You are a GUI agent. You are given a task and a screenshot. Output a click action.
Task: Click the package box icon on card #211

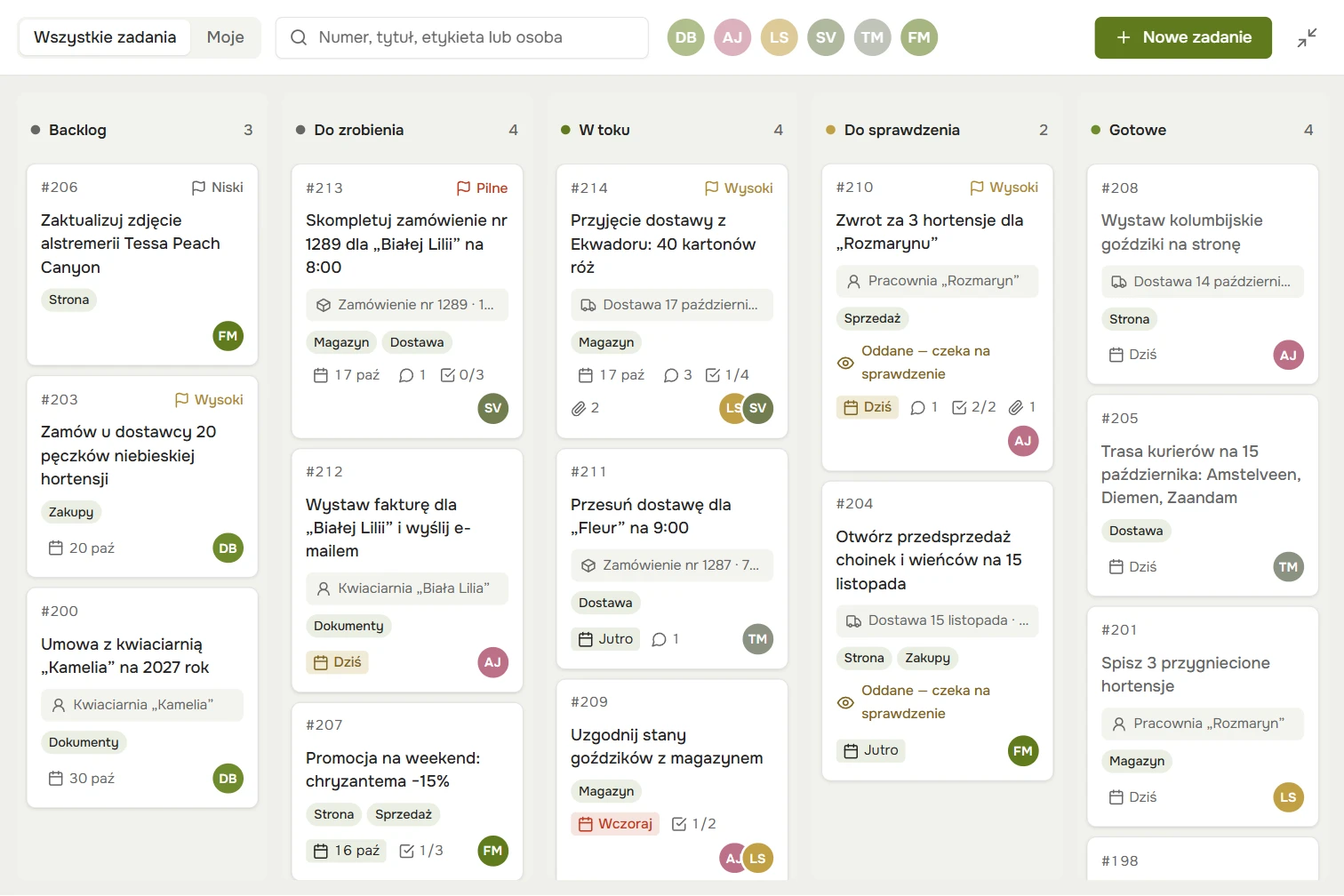click(588, 565)
